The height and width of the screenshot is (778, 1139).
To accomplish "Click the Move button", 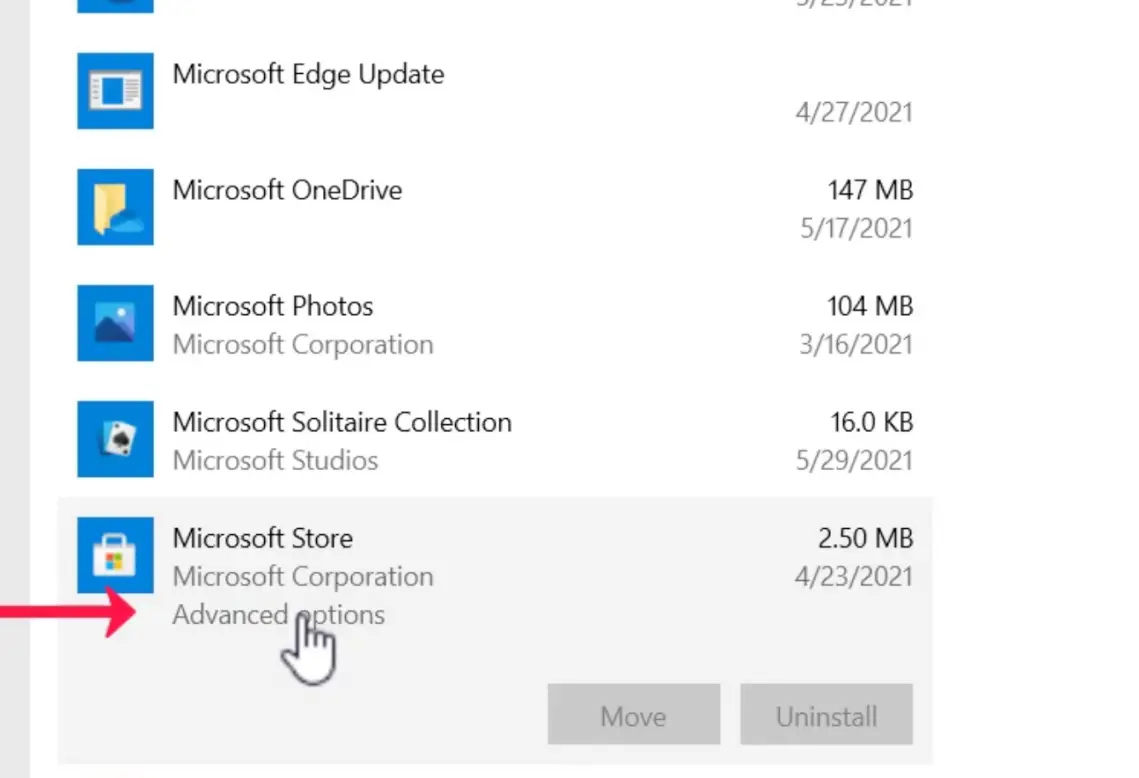I will [x=634, y=714].
